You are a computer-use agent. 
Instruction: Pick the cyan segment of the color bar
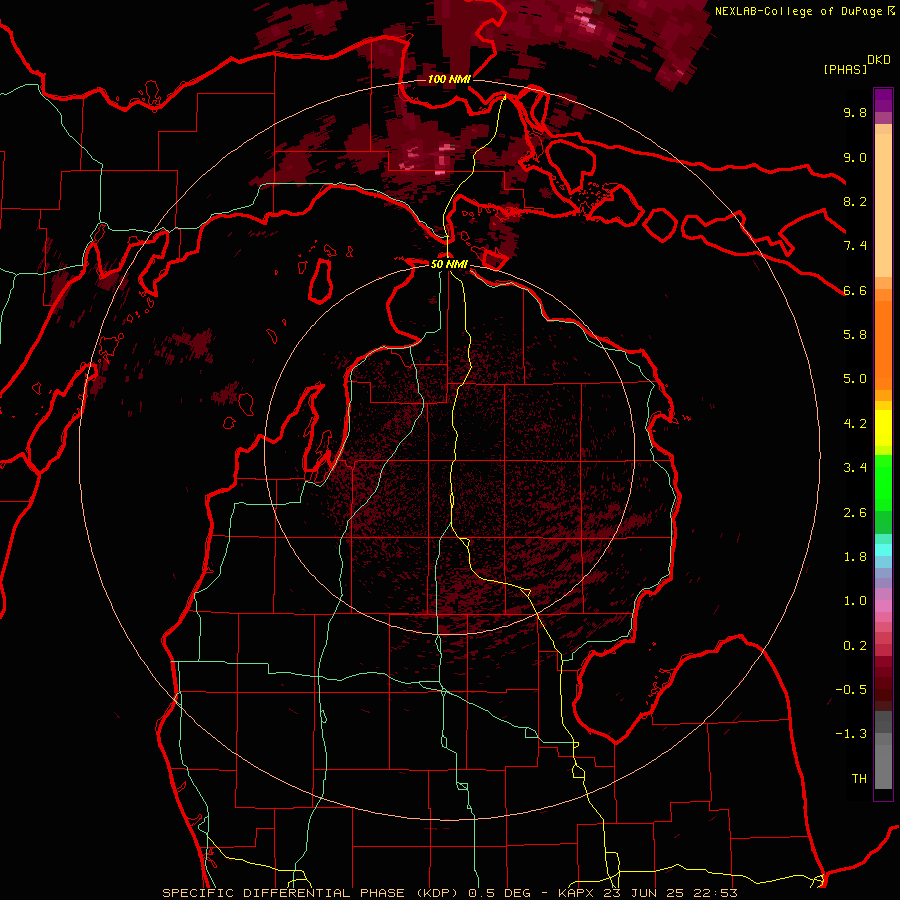[x=883, y=550]
